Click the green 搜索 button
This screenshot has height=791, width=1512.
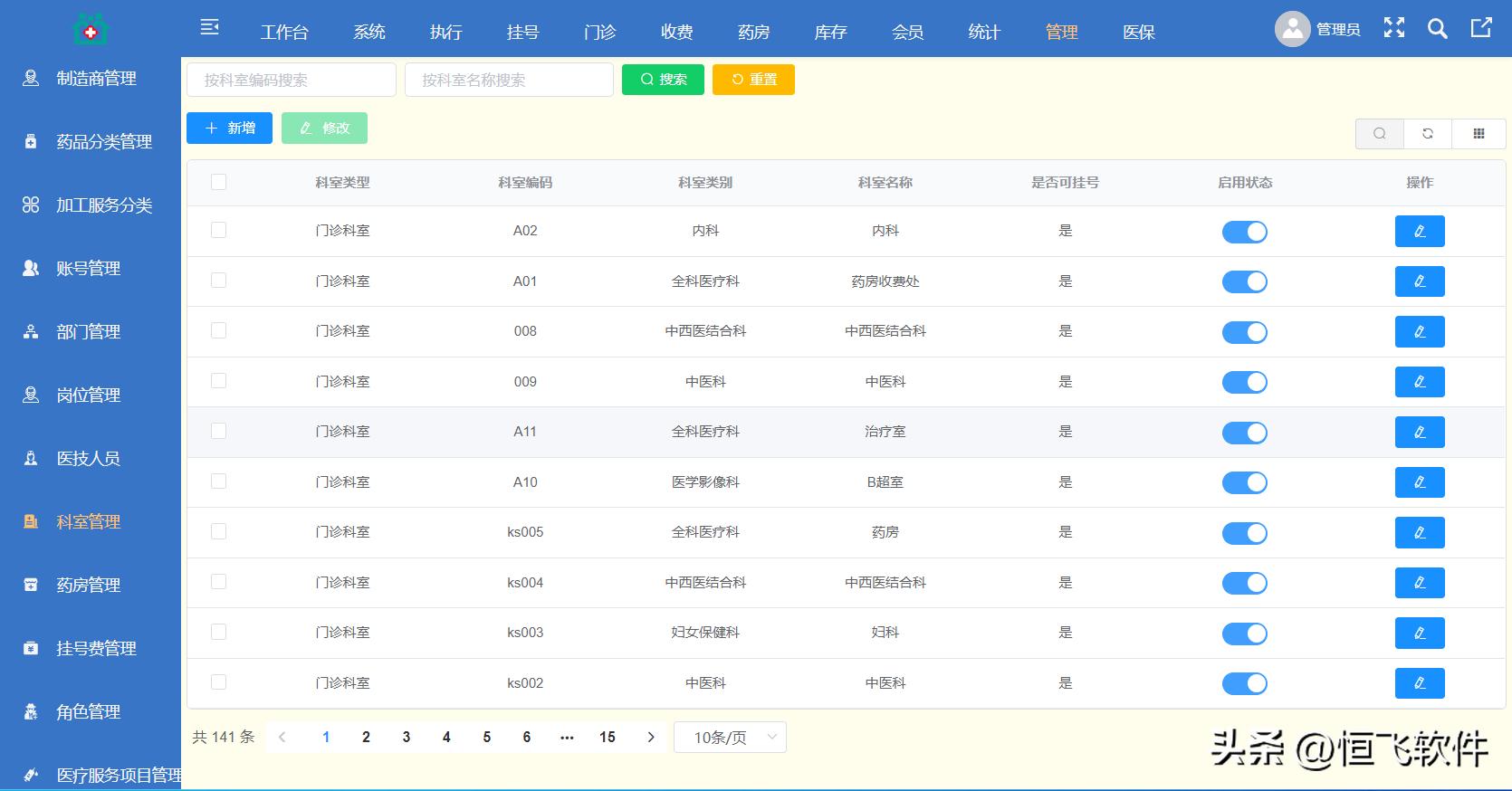tap(663, 80)
